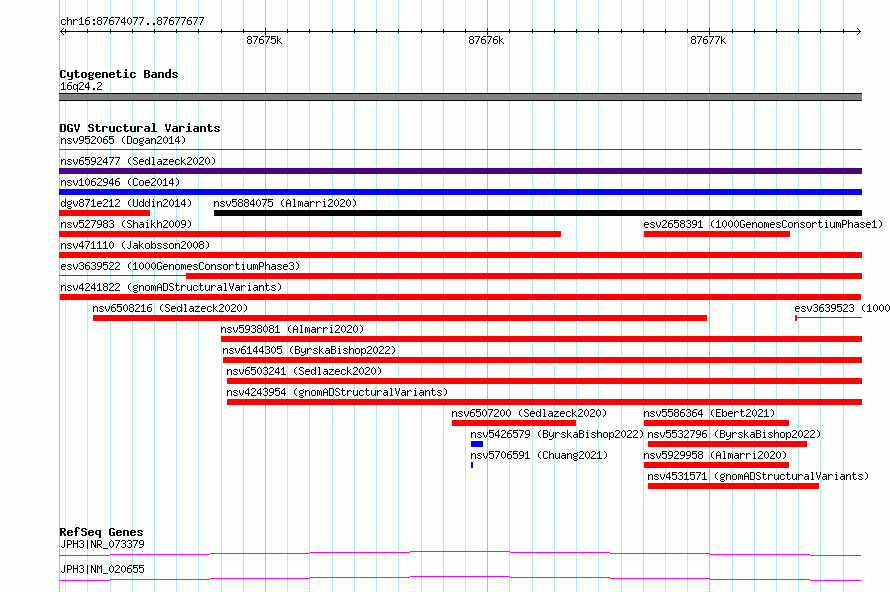Click the red bar under nsv5532796

pyautogui.click(x=727, y=444)
